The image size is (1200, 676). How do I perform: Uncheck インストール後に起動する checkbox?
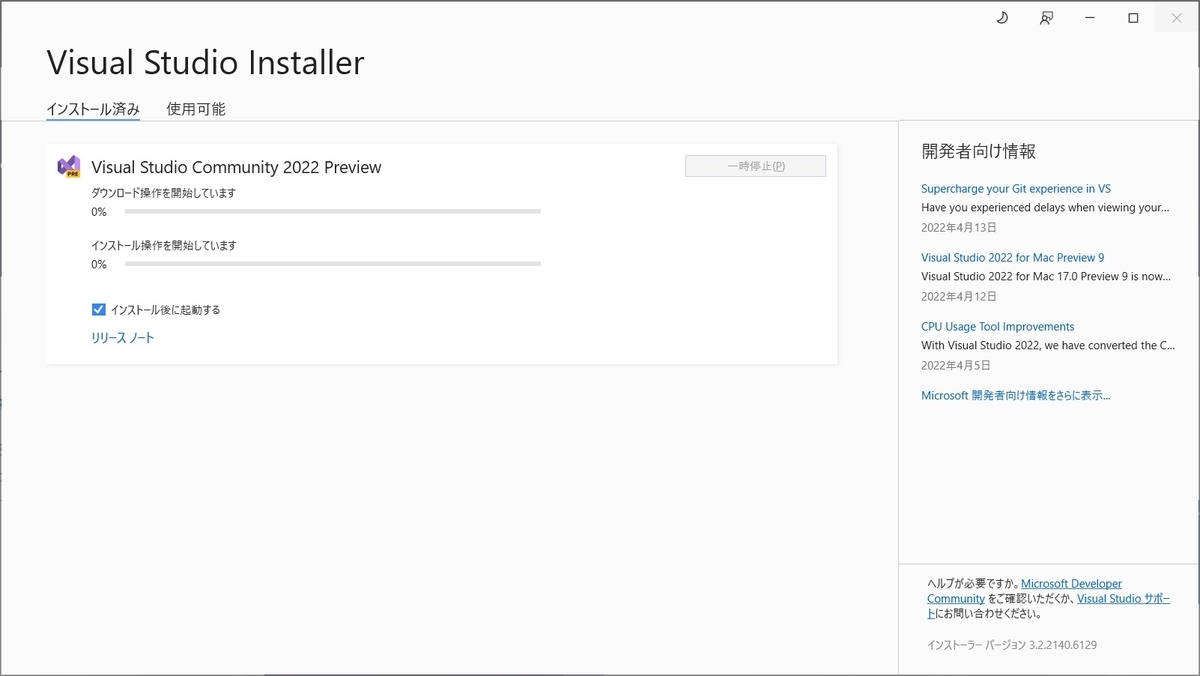[x=98, y=309]
